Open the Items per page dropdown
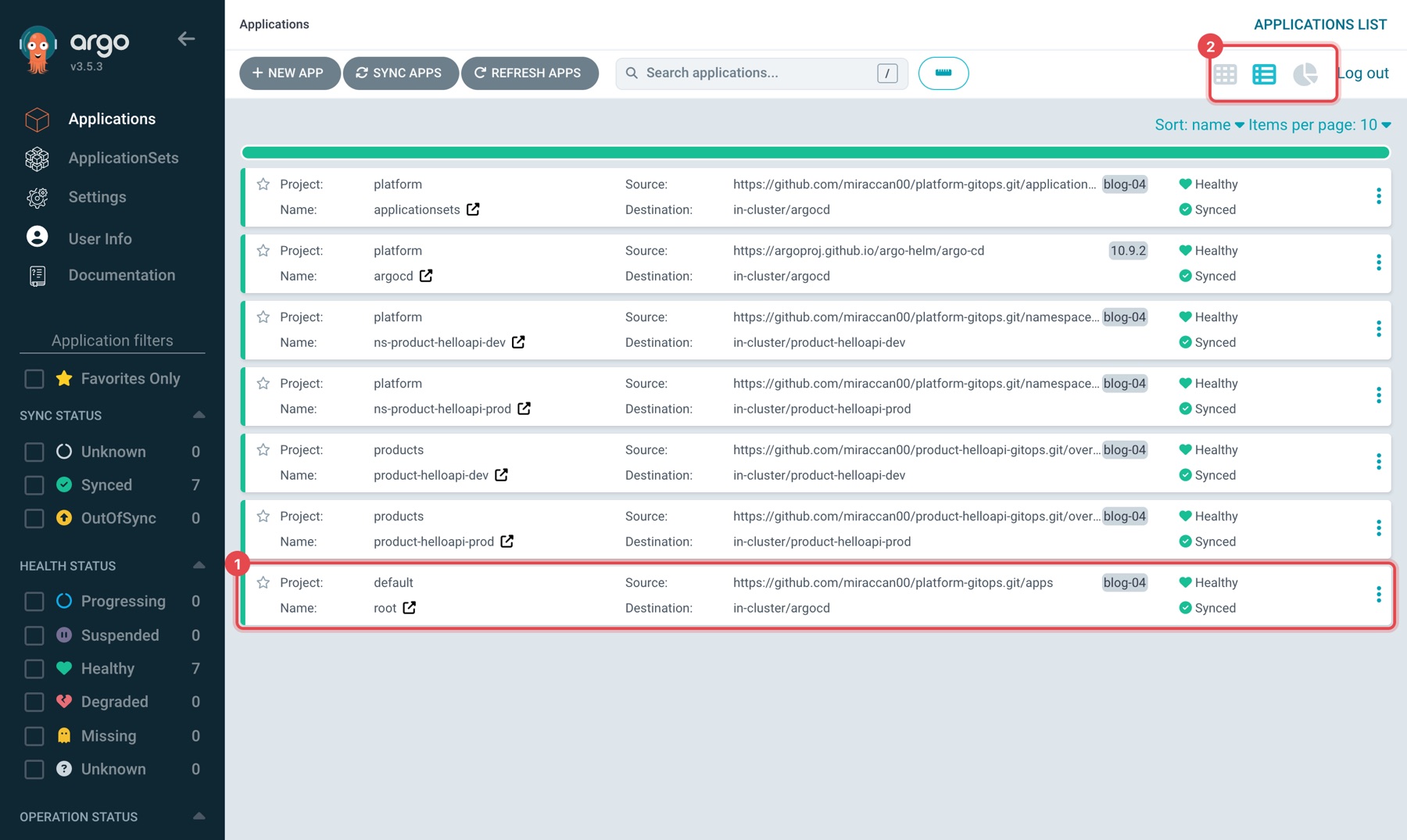1407x840 pixels. tap(1319, 125)
